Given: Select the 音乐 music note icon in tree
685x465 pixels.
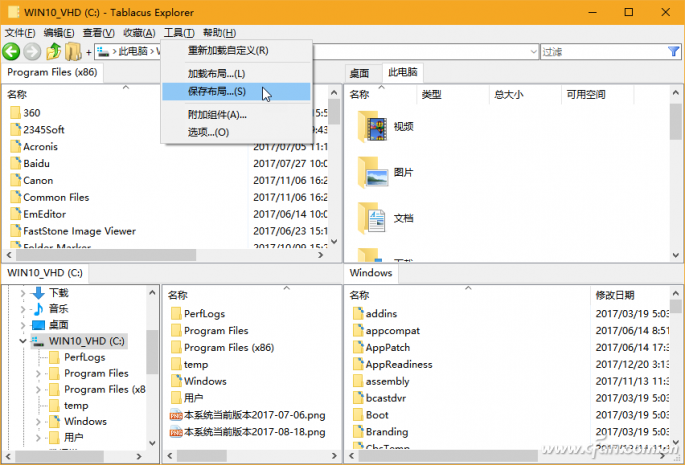Looking at the screenshot, I should [38, 309].
